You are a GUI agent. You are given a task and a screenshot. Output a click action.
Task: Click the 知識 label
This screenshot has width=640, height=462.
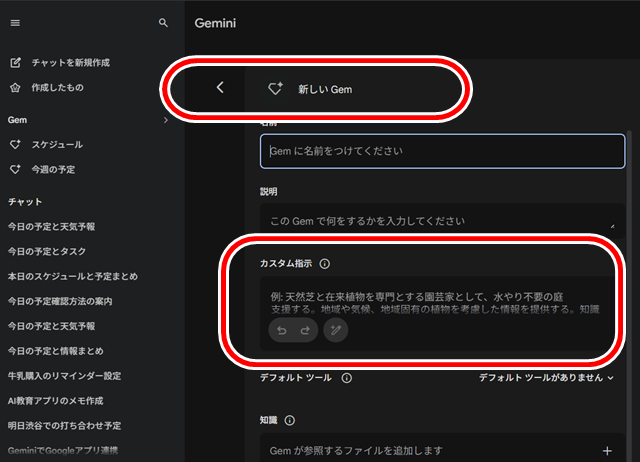coord(269,420)
